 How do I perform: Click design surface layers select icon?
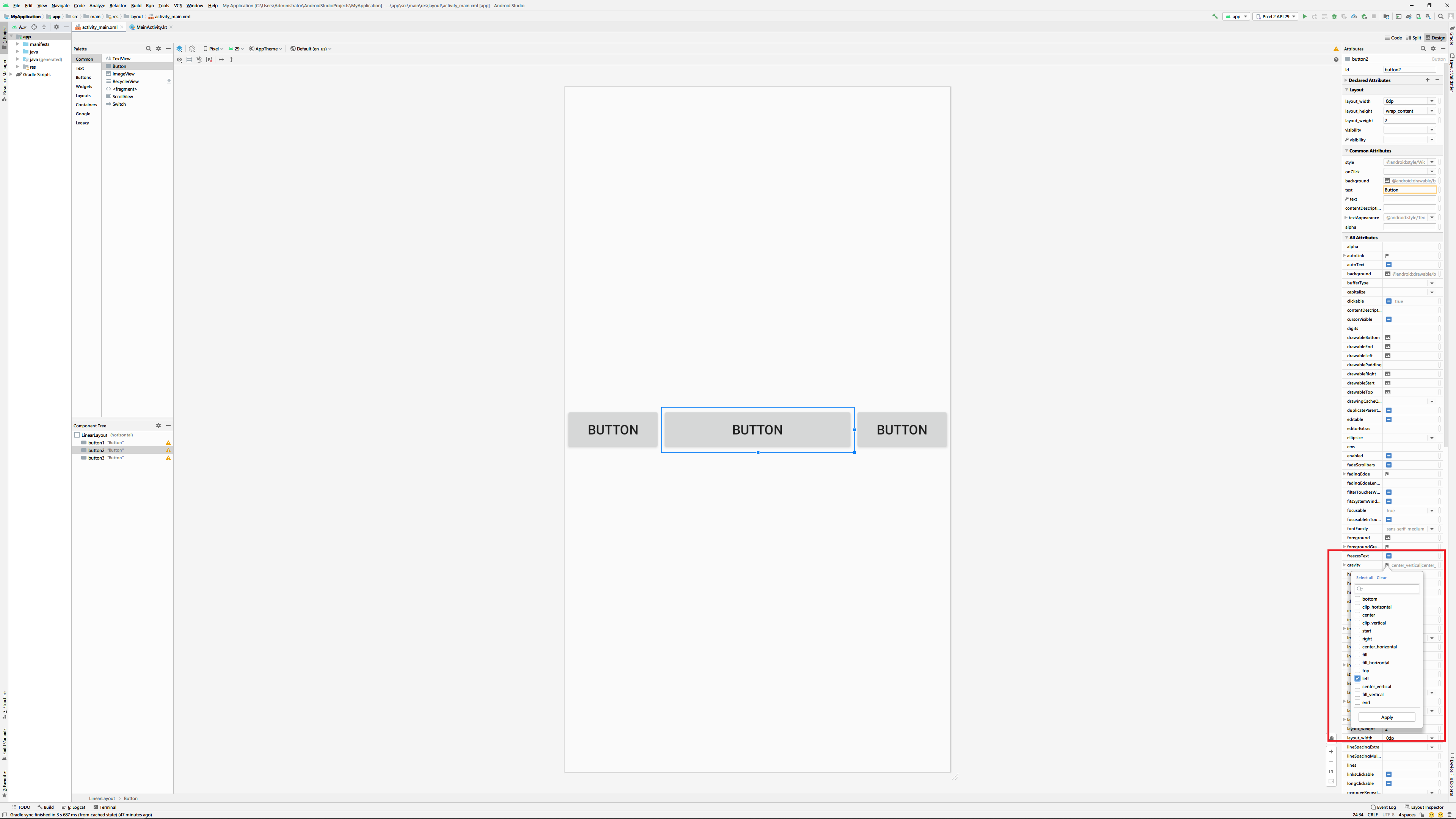(179, 49)
